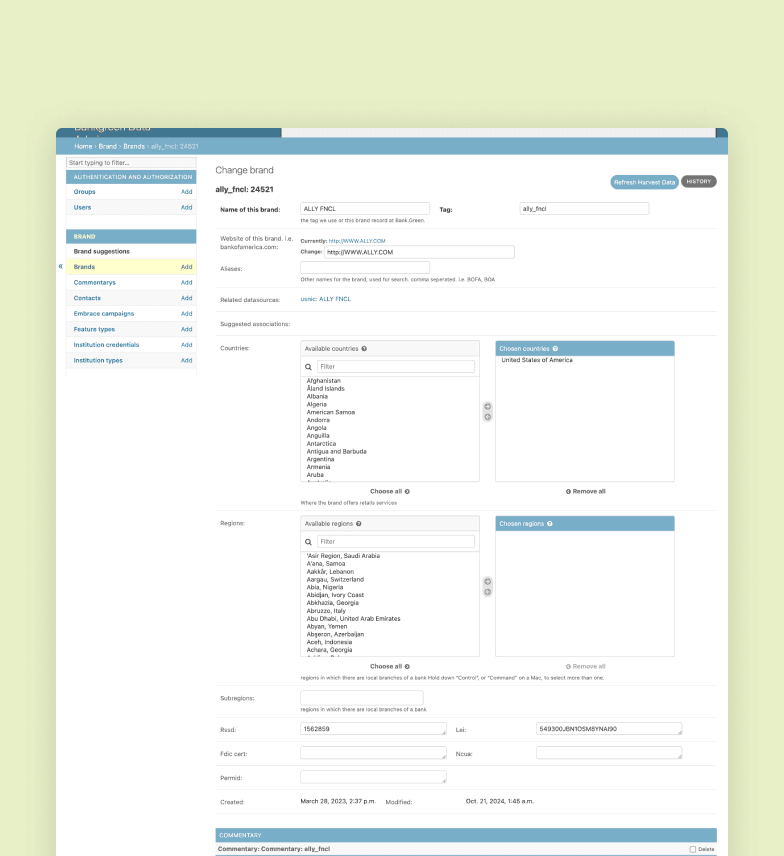Click the Subregions input field
Viewport: 784px width, 856px height.
coord(361,698)
